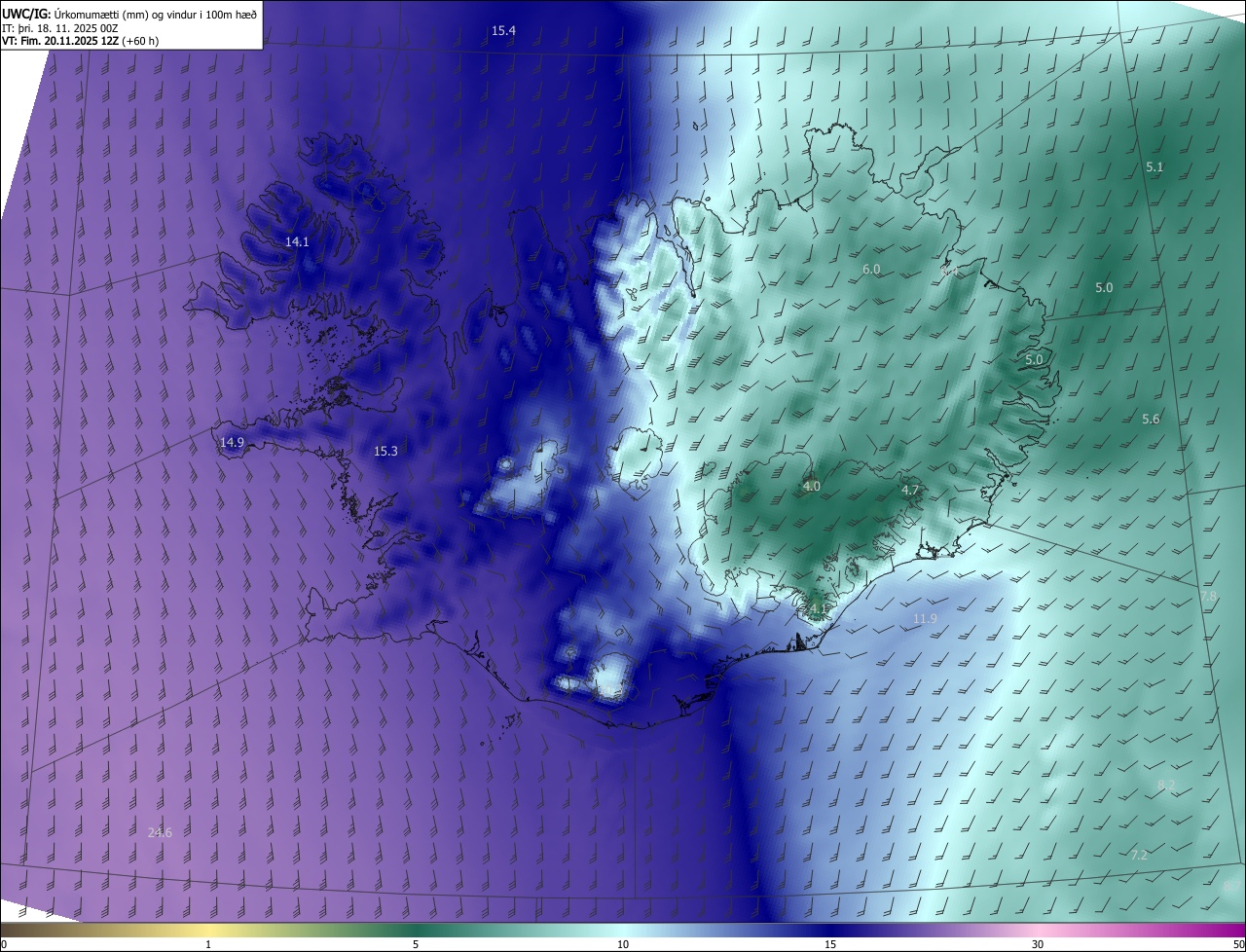The image size is (1246, 952).
Task: Click the 6.0 value label
Action: pos(871,269)
